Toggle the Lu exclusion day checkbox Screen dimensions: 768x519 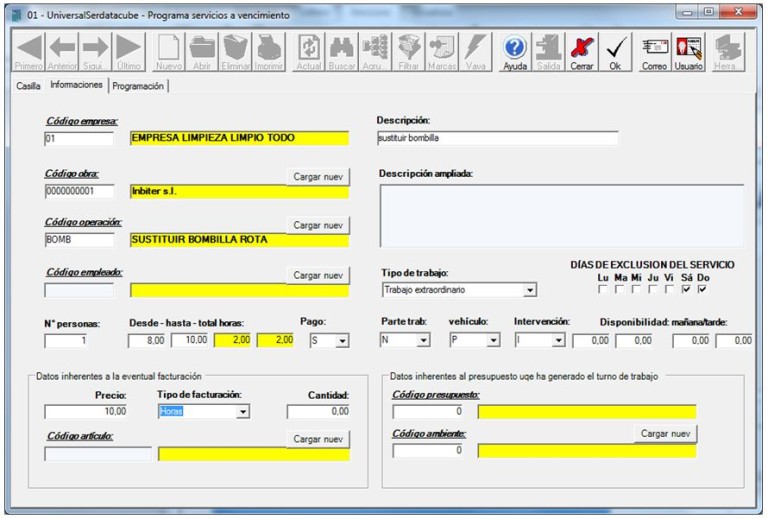(x=603, y=289)
